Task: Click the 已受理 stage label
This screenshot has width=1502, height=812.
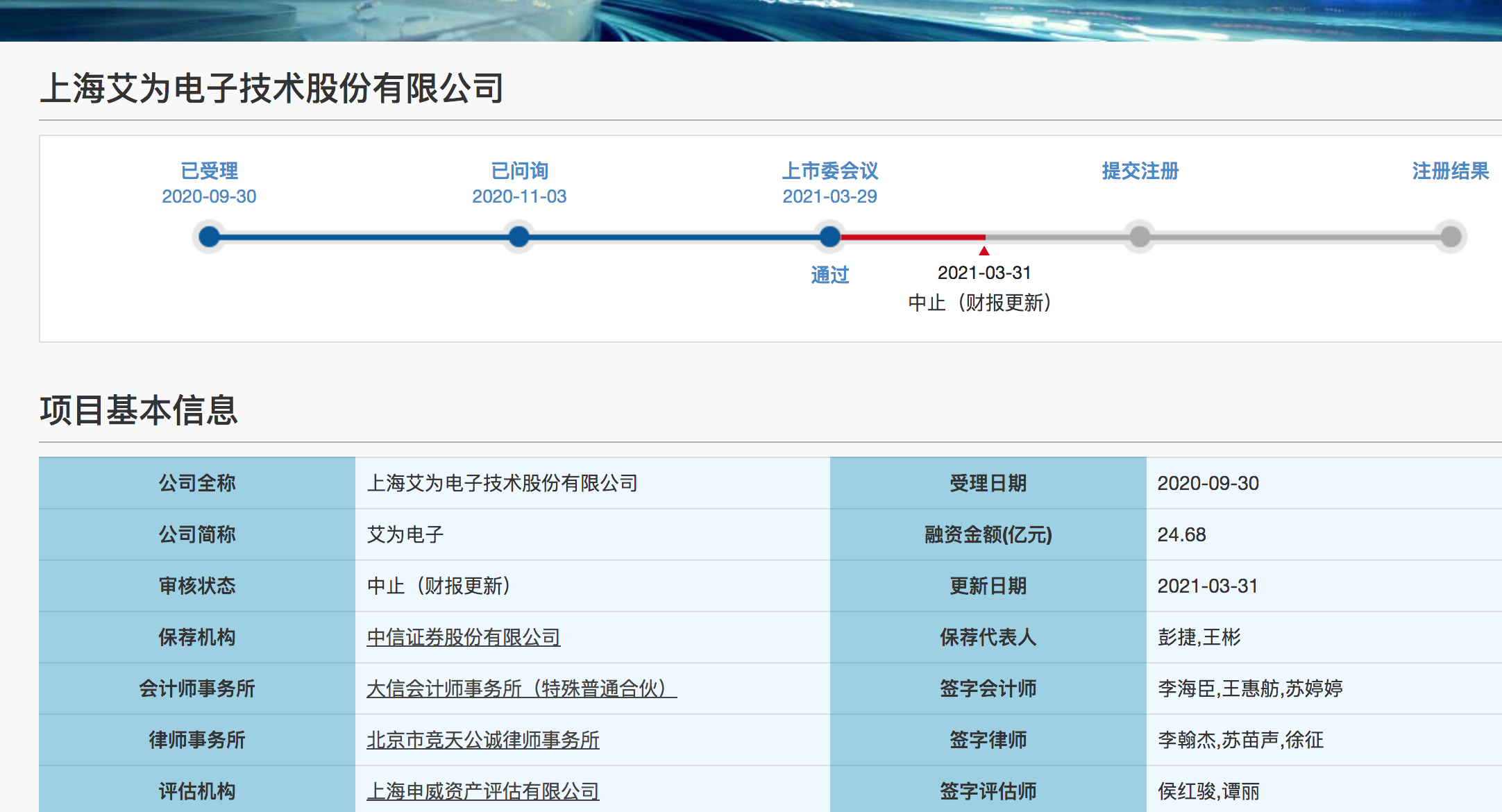Action: (x=209, y=171)
